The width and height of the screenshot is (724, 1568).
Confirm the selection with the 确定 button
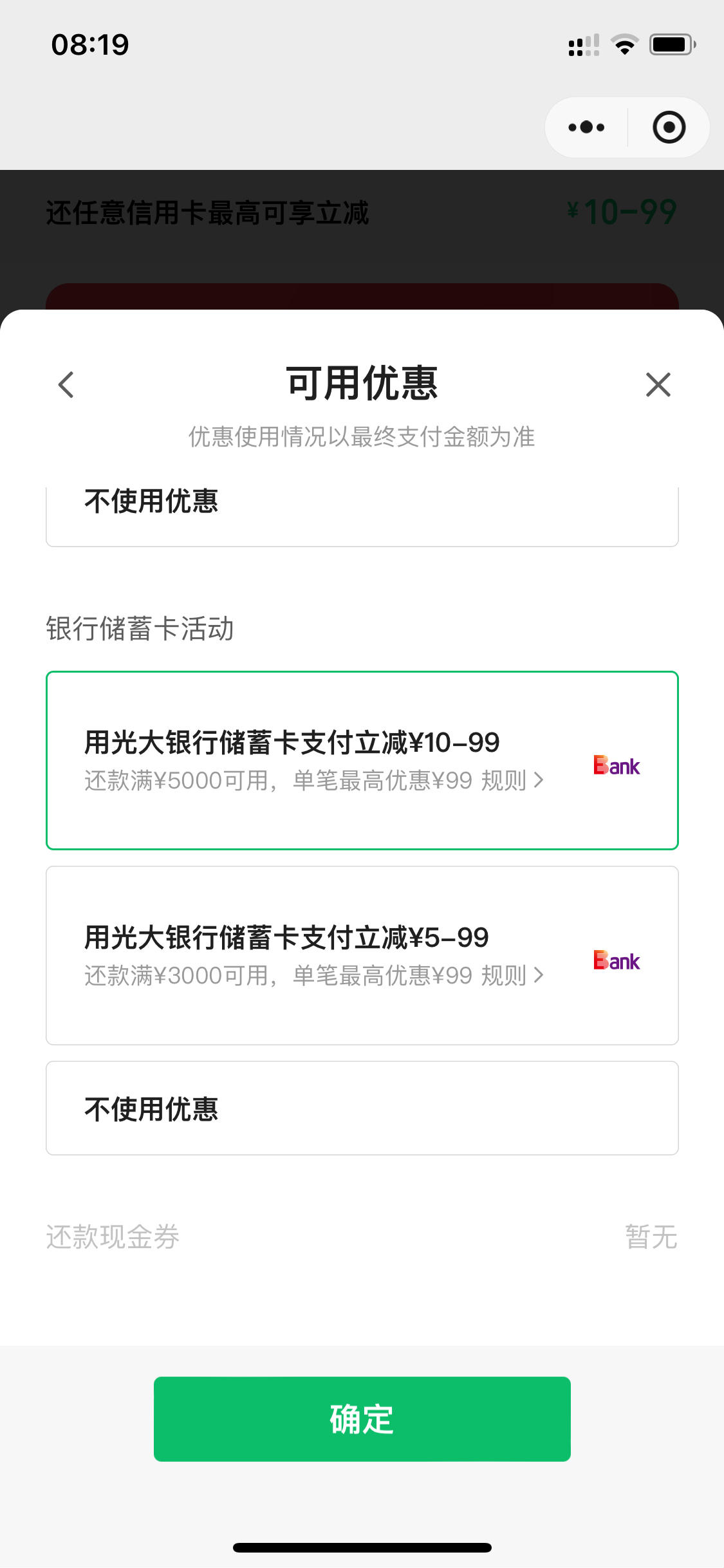coord(362,1419)
